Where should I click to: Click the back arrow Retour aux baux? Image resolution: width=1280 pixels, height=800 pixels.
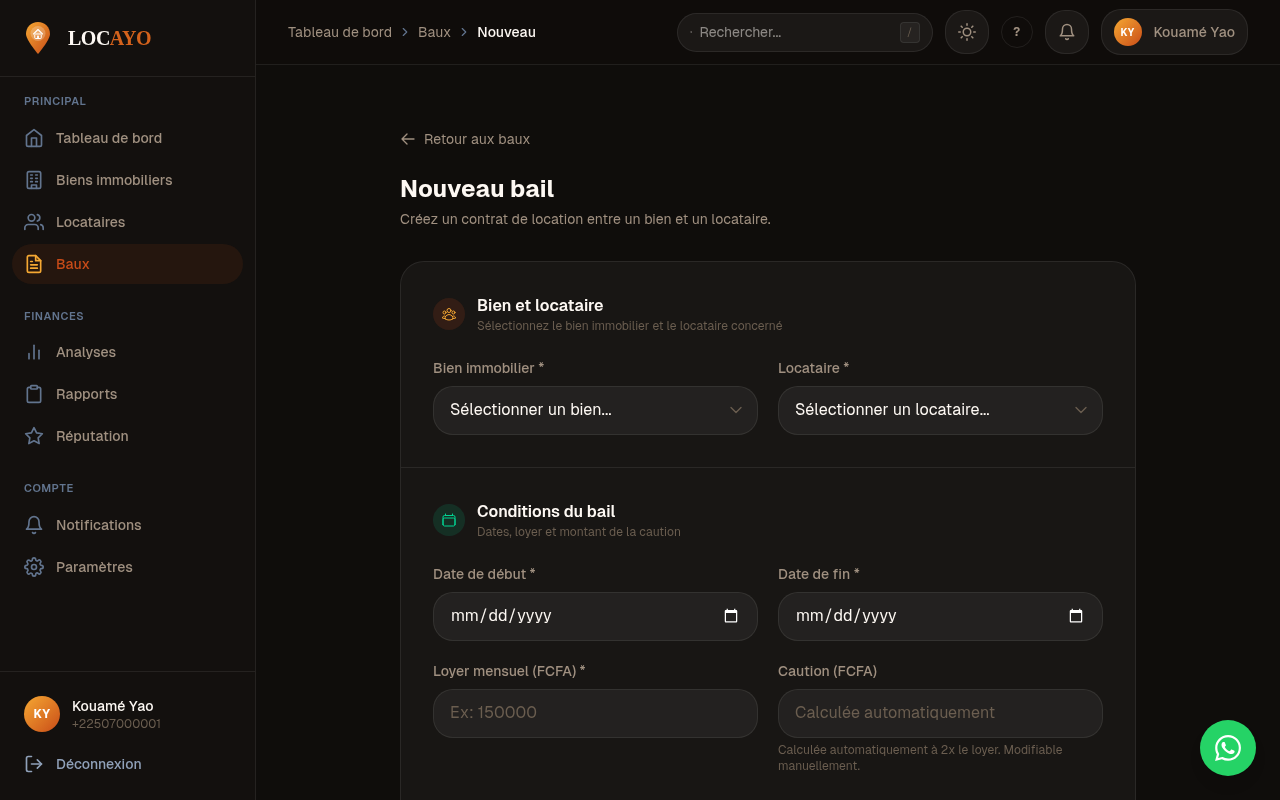[x=408, y=139]
